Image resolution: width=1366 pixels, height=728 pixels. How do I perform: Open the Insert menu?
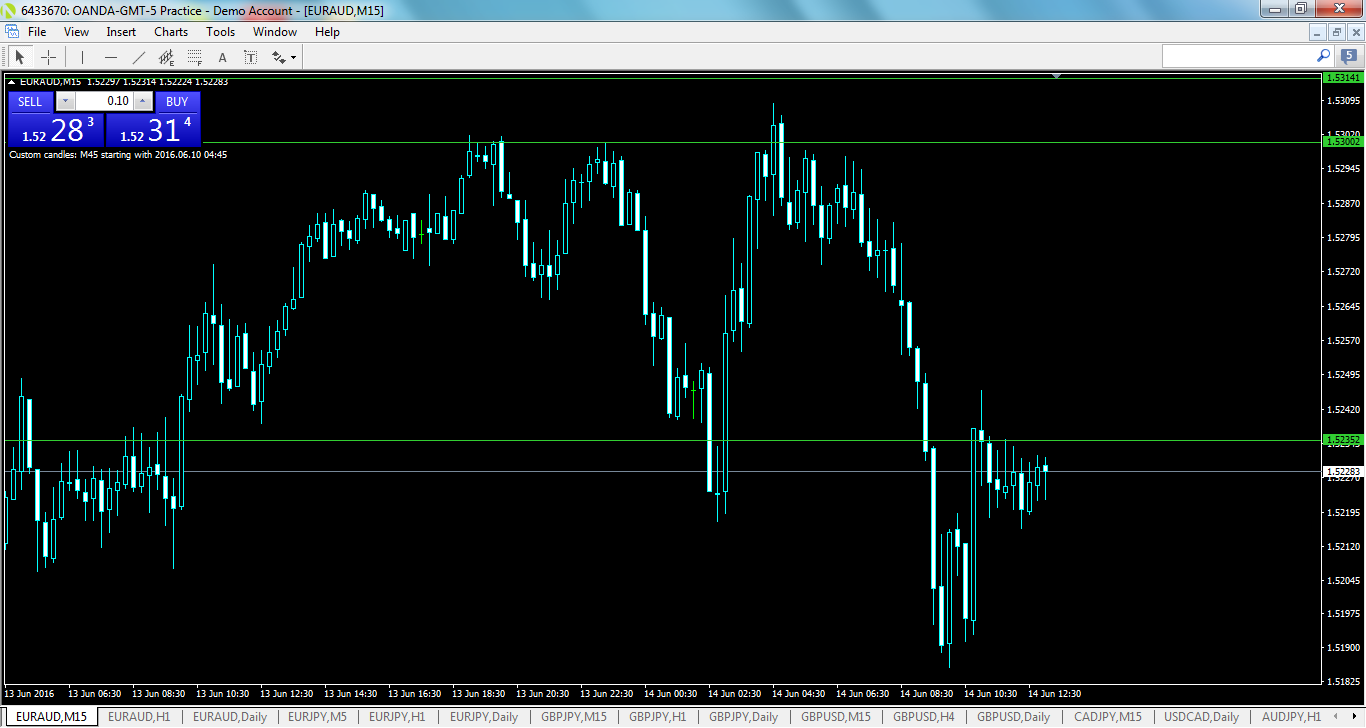tap(120, 31)
